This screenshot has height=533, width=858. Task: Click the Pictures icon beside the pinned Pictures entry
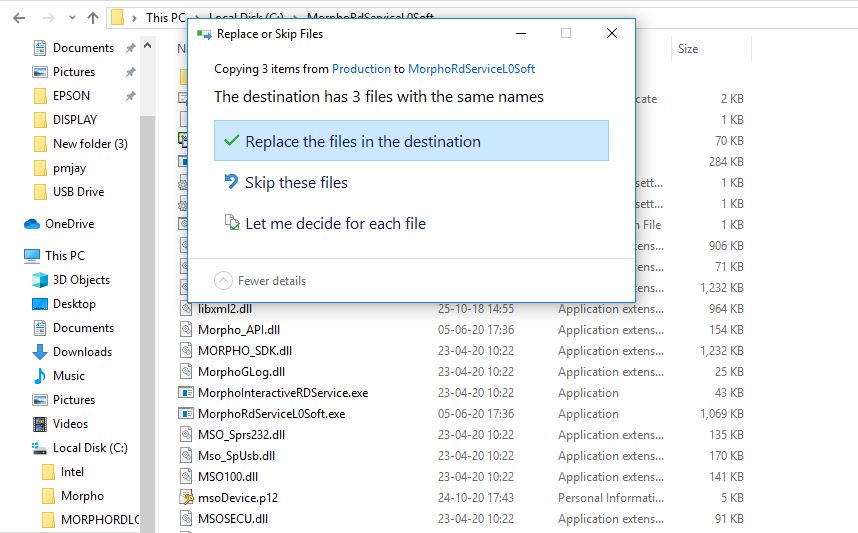pos(40,72)
